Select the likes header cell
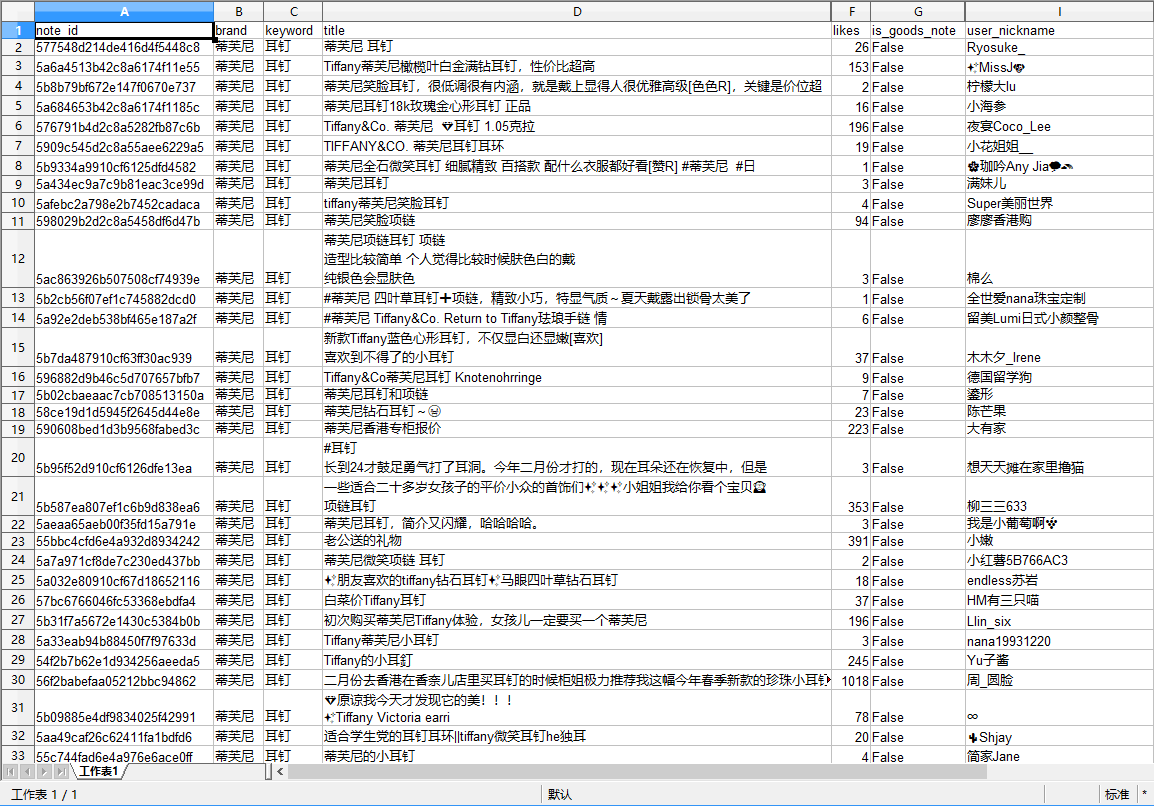Viewport: 1154px width, 806px height. point(851,30)
